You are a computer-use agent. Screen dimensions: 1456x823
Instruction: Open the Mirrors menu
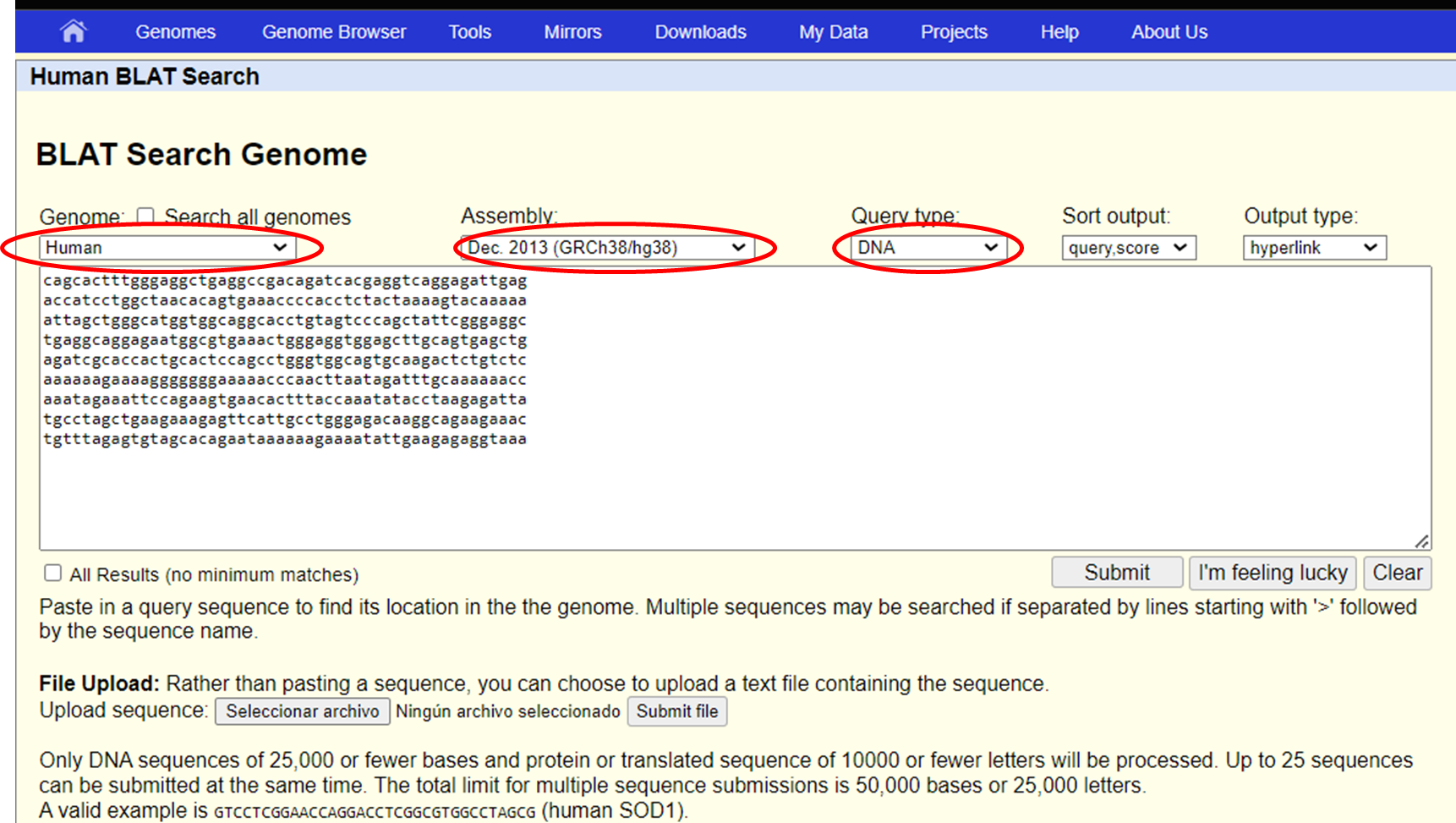(x=572, y=32)
